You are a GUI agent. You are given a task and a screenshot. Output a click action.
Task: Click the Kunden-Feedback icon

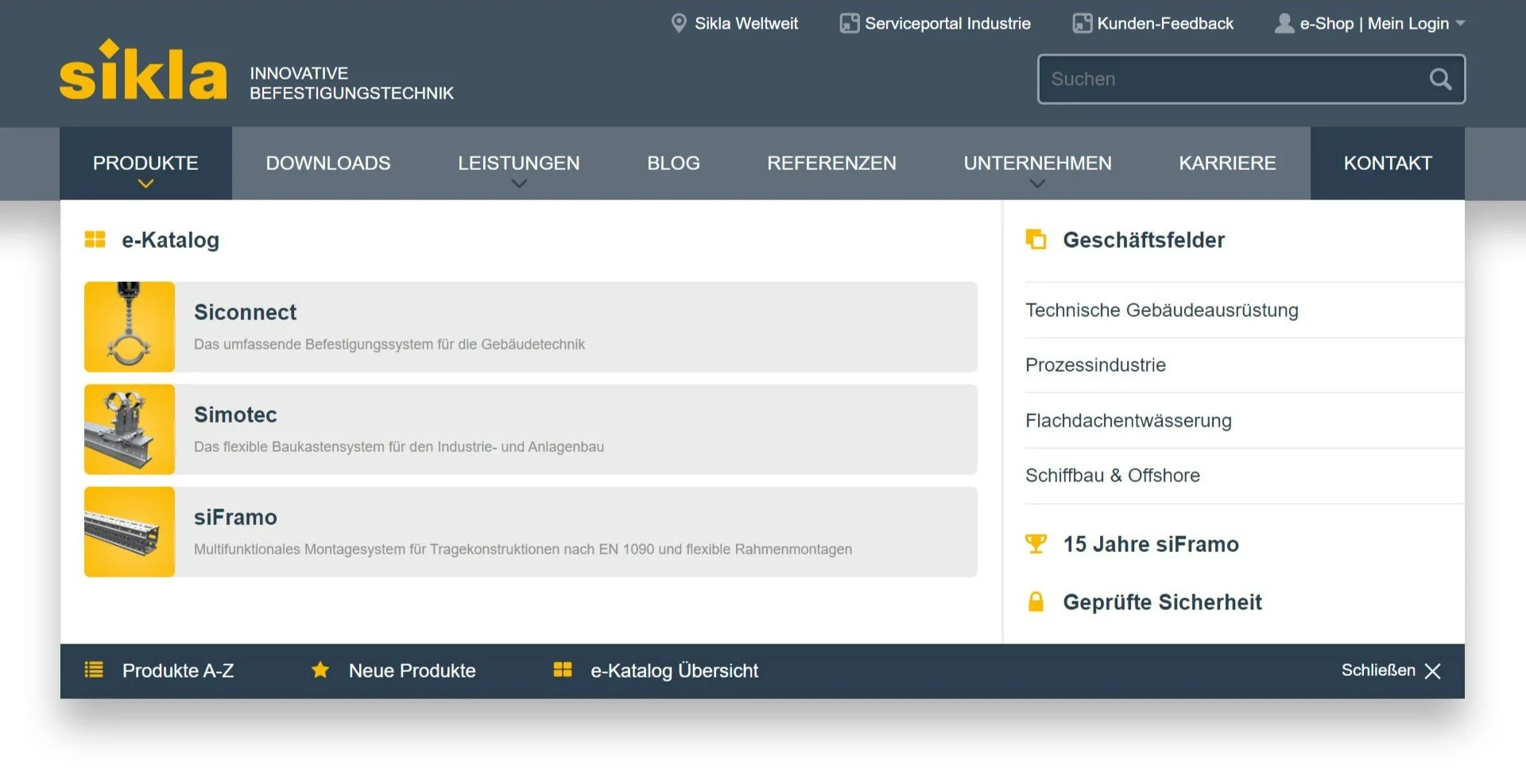pos(1082,23)
